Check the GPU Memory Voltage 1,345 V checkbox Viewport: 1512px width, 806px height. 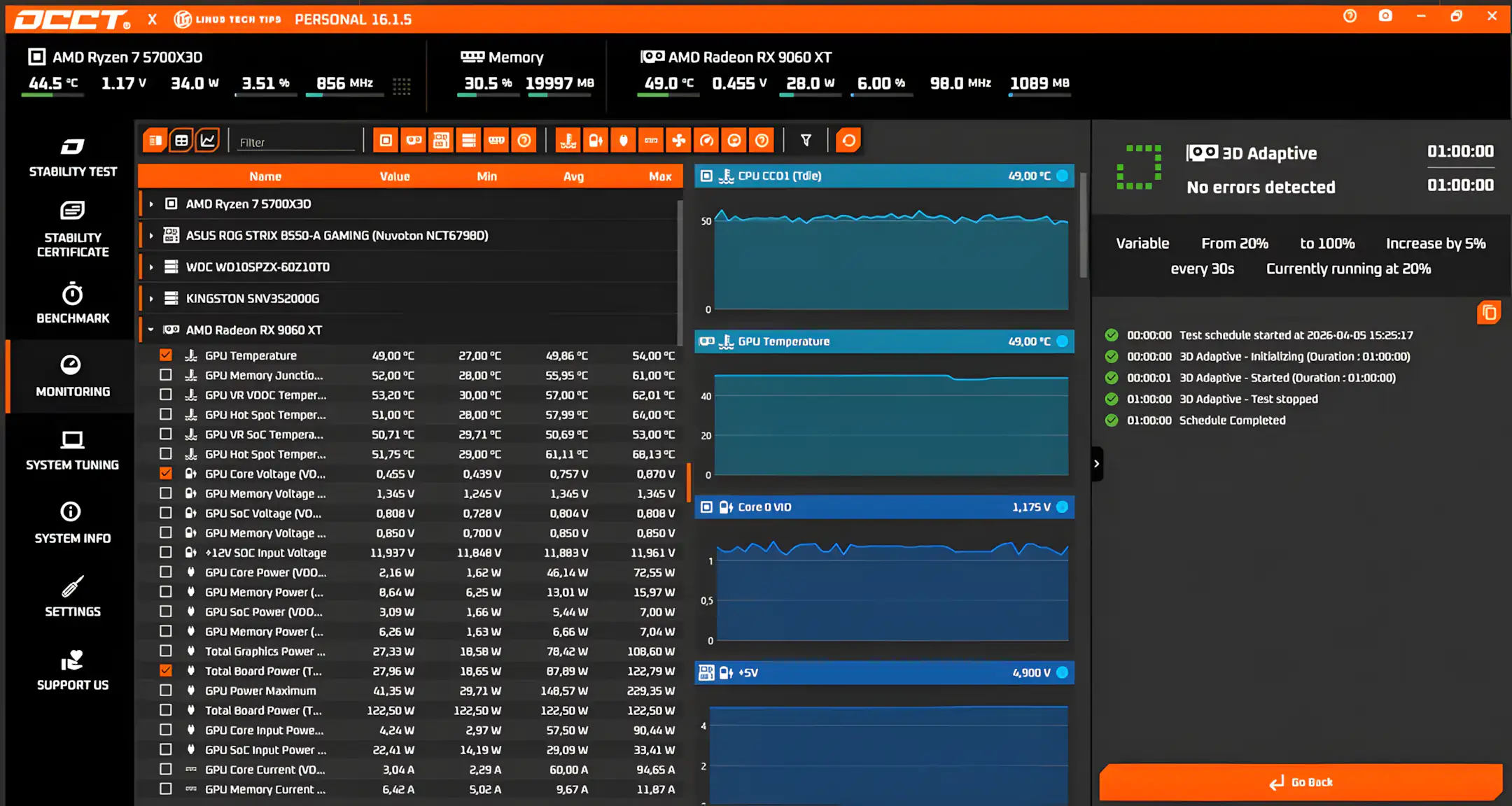coord(166,493)
